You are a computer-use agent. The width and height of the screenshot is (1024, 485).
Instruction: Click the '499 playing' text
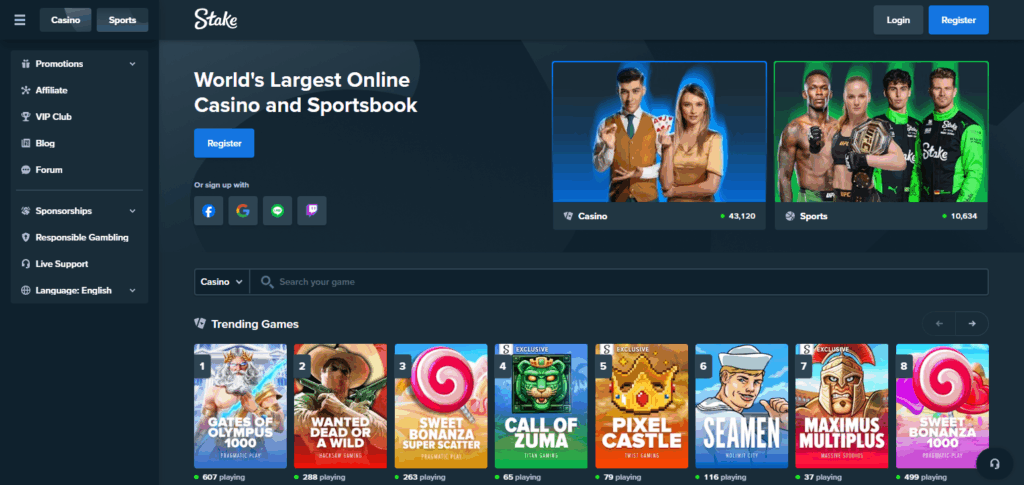coord(925,477)
